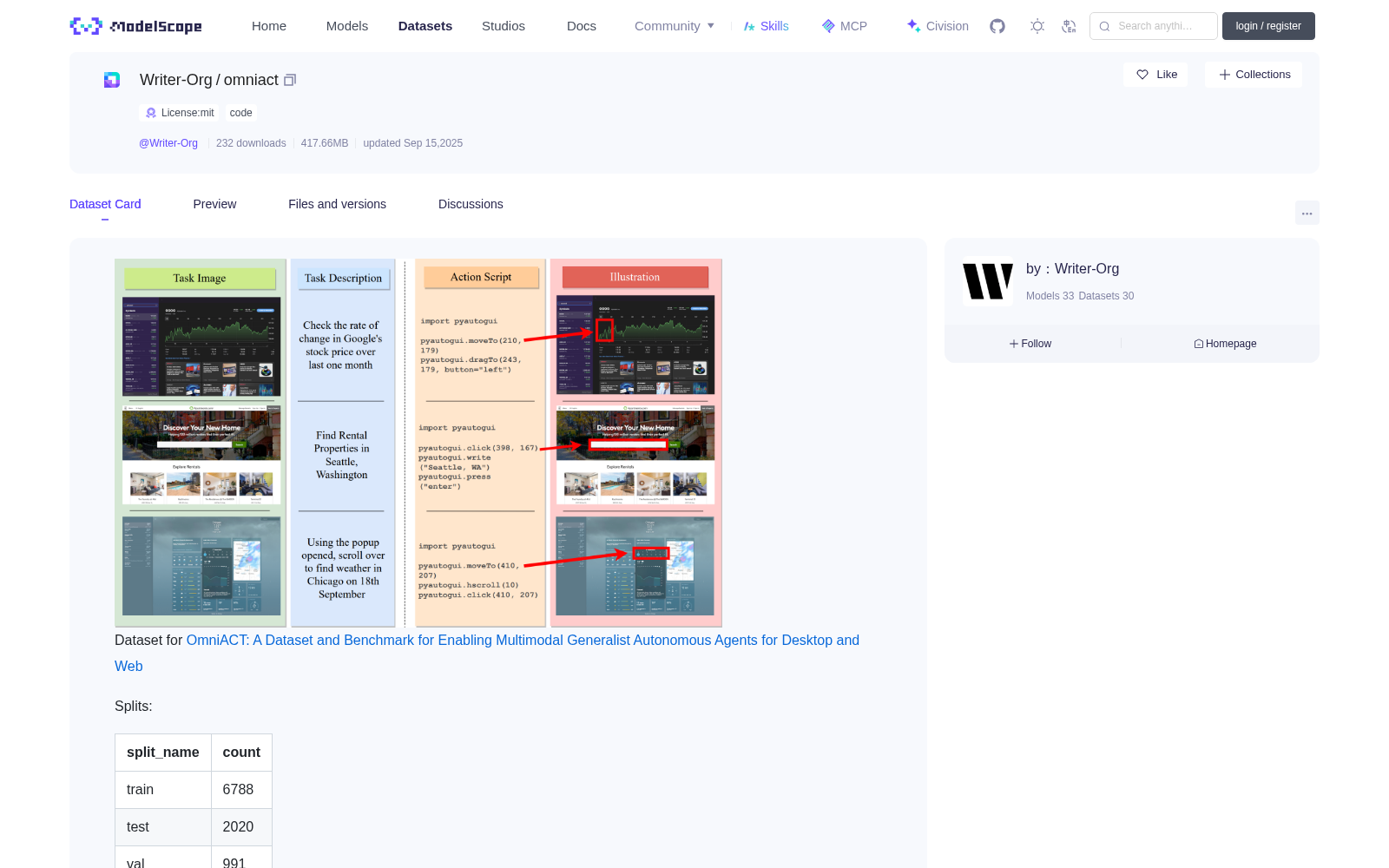Open the OmniACT paper link
1389x868 pixels.
[x=487, y=653]
